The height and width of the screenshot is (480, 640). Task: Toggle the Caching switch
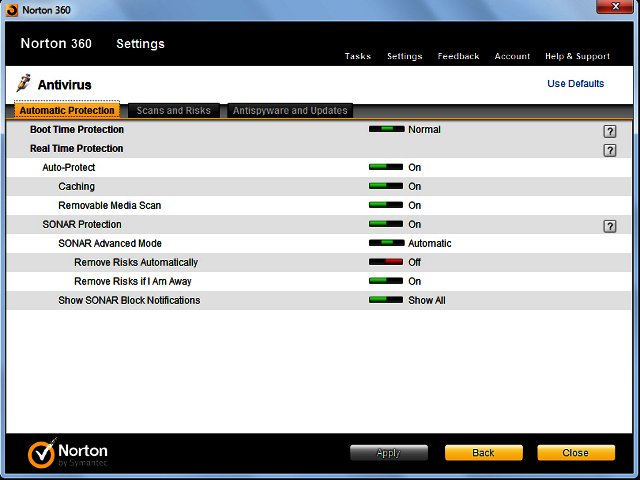[386, 186]
